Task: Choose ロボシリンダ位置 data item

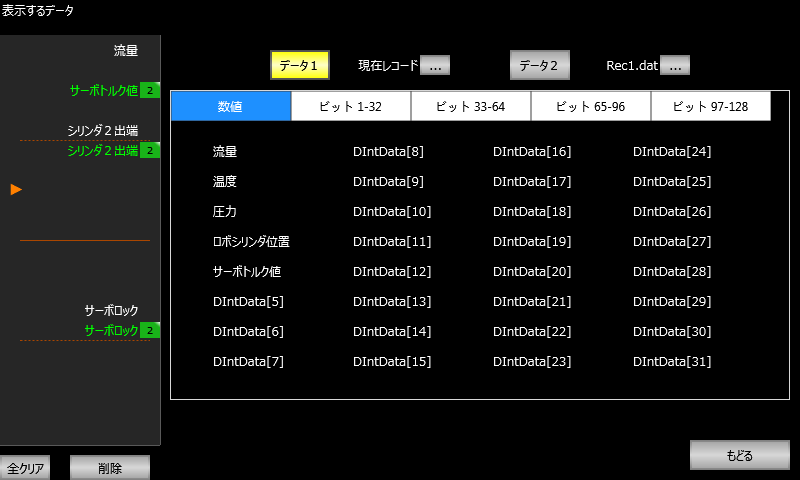Action: coord(251,242)
